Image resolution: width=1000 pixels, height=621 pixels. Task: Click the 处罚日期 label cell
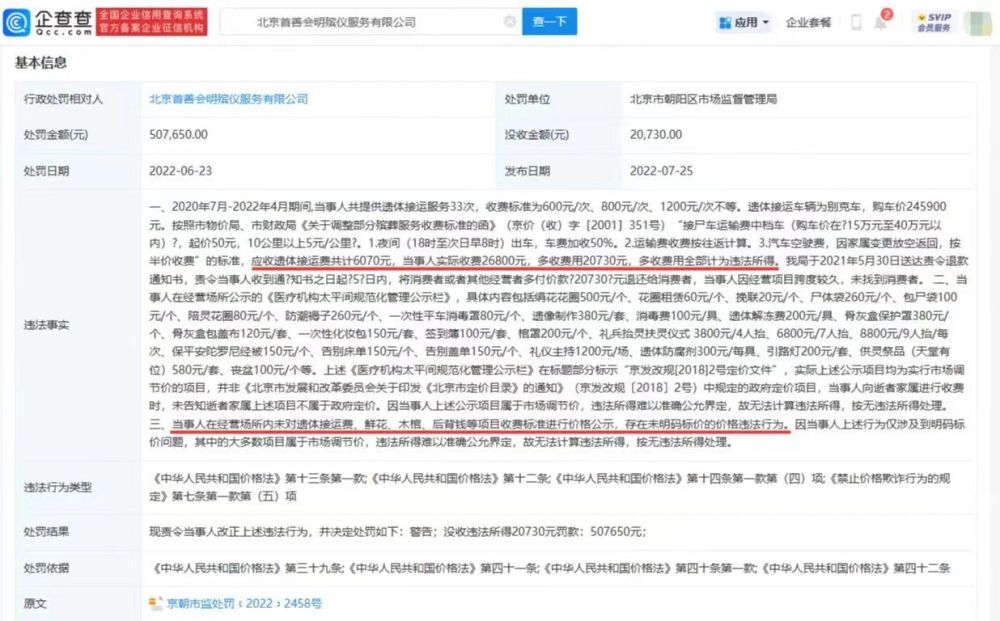click(x=78, y=171)
